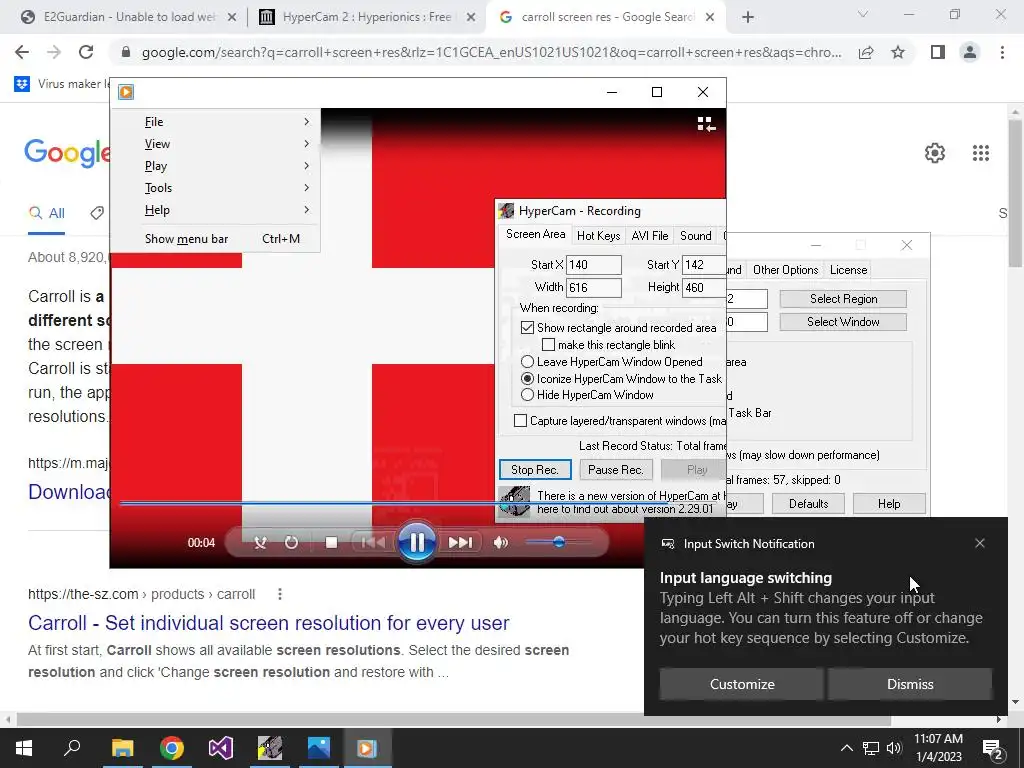The width and height of the screenshot is (1024, 768).
Task: Open a new Chrome tab
Action: coord(748,17)
